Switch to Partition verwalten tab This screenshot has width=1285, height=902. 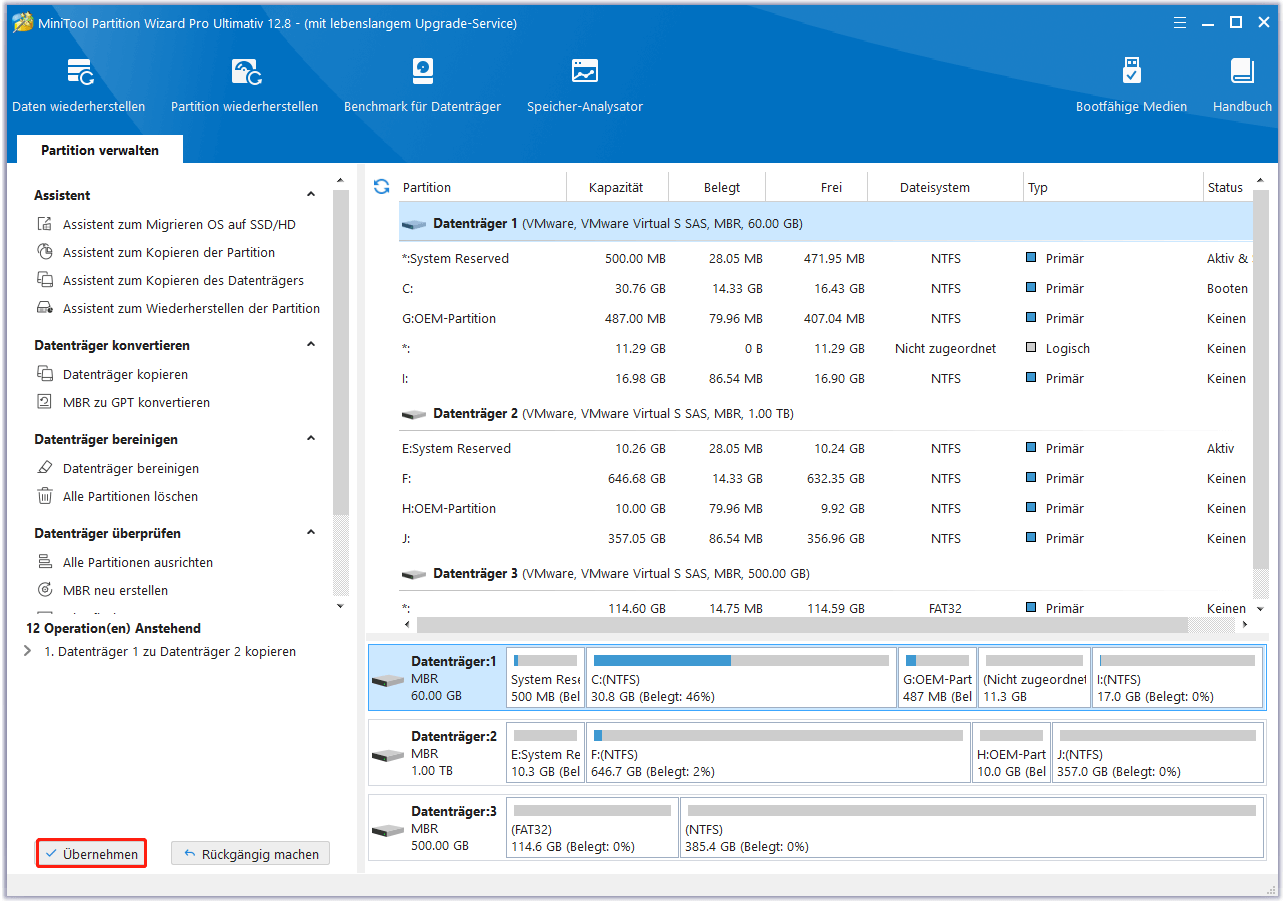click(x=100, y=150)
